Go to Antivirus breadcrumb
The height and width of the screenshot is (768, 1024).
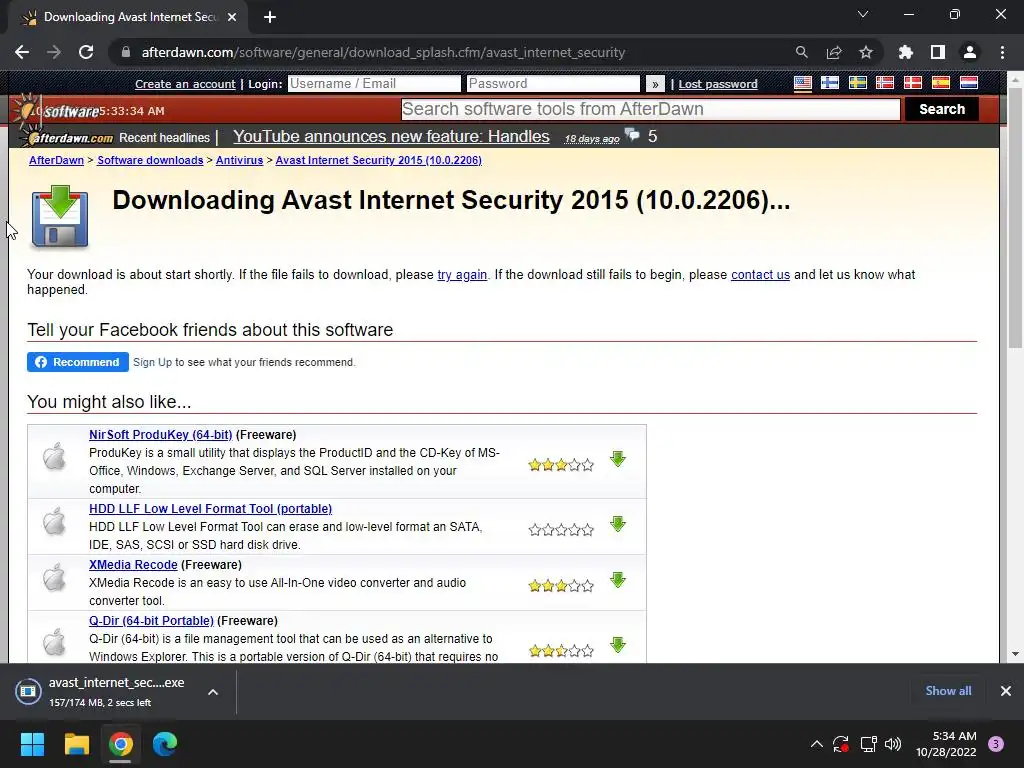pyautogui.click(x=239, y=160)
